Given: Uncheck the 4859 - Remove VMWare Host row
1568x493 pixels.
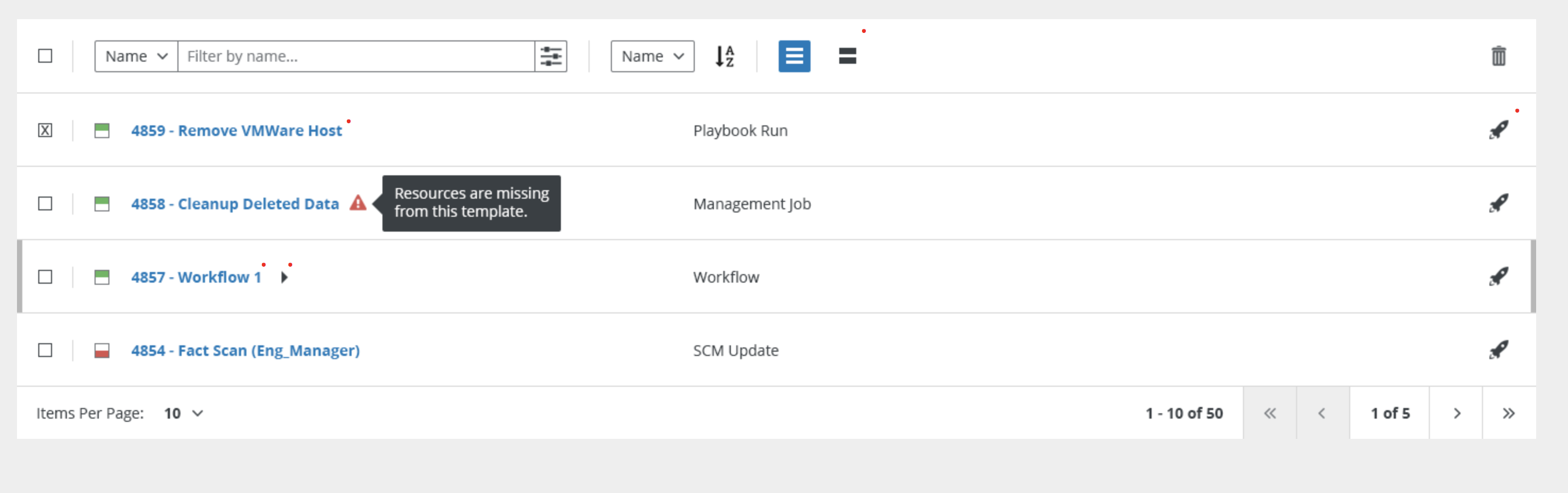Looking at the screenshot, I should click(x=45, y=130).
